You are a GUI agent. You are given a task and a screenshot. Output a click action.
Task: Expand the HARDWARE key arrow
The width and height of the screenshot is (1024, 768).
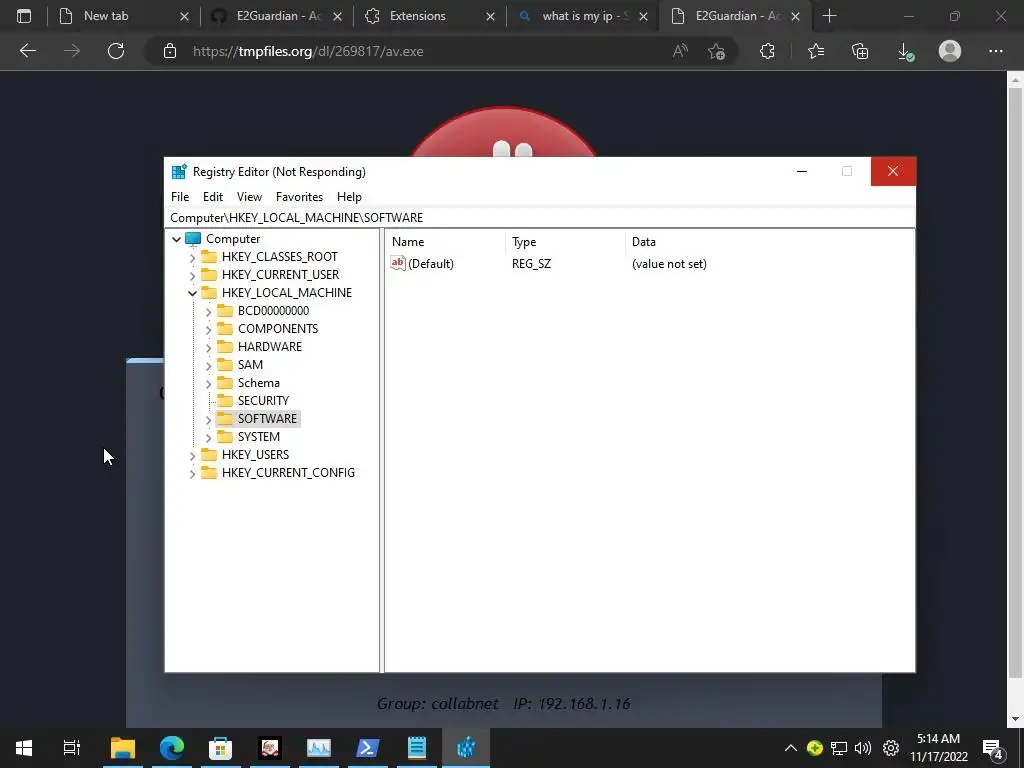click(x=208, y=347)
